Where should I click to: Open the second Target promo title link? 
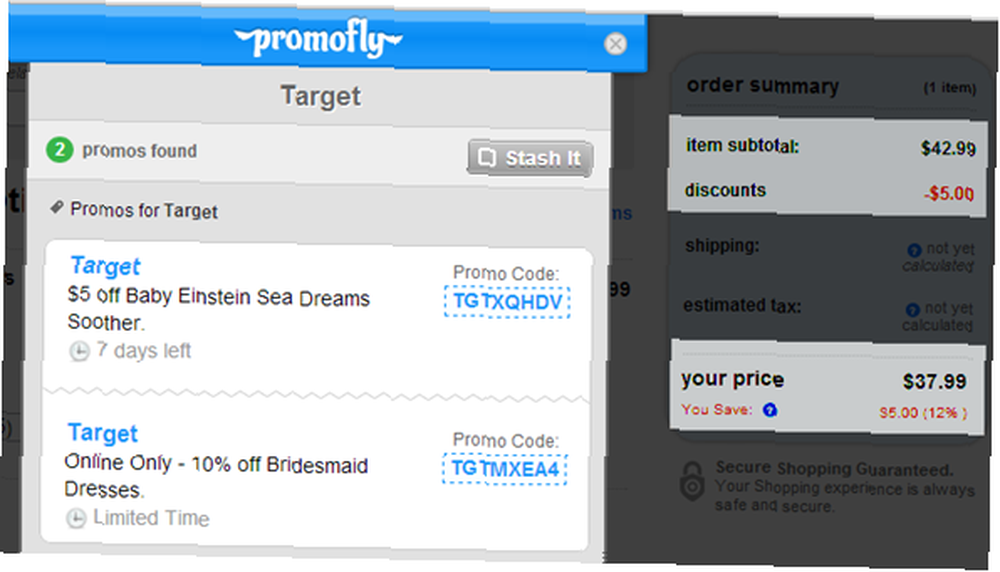point(103,433)
